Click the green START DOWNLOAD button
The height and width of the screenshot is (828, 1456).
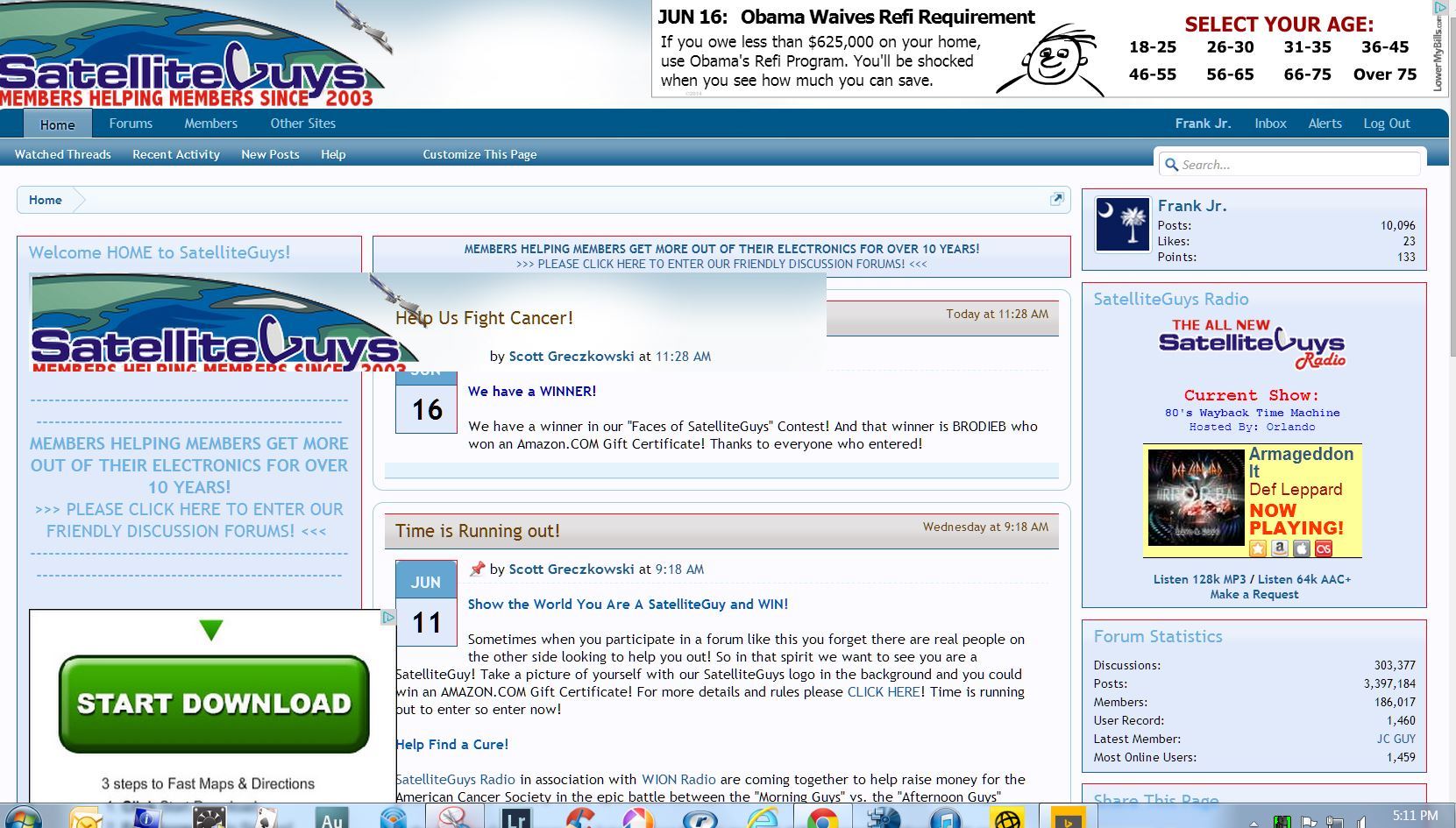click(214, 704)
